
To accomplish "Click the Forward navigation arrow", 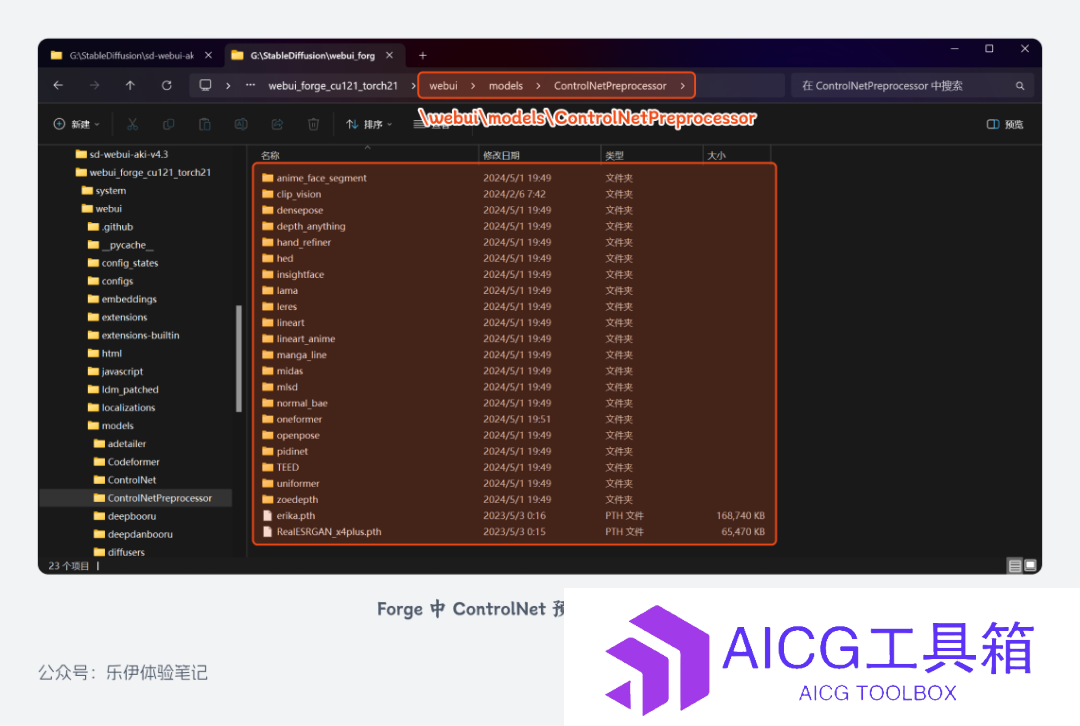I will click(94, 85).
